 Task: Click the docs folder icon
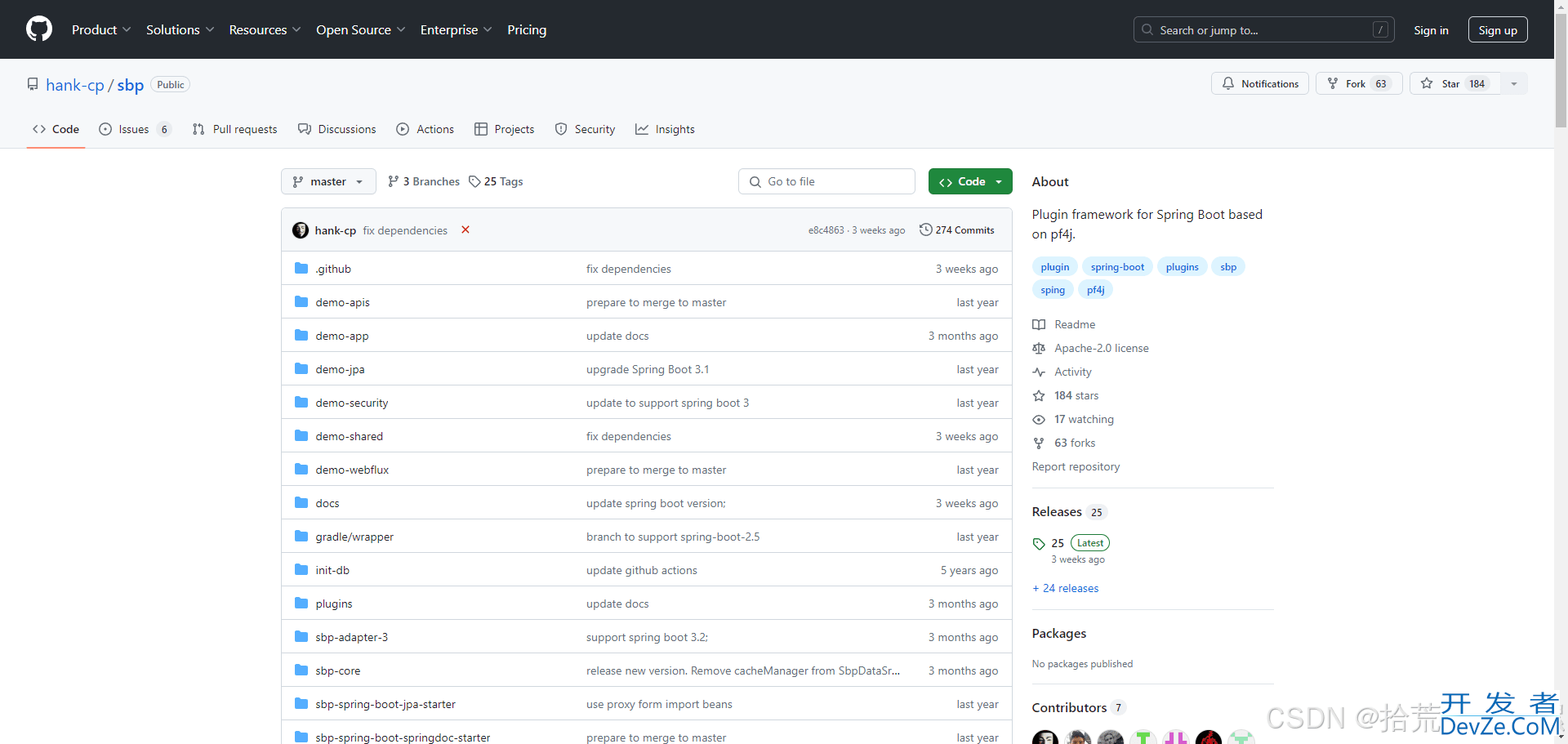[301, 503]
